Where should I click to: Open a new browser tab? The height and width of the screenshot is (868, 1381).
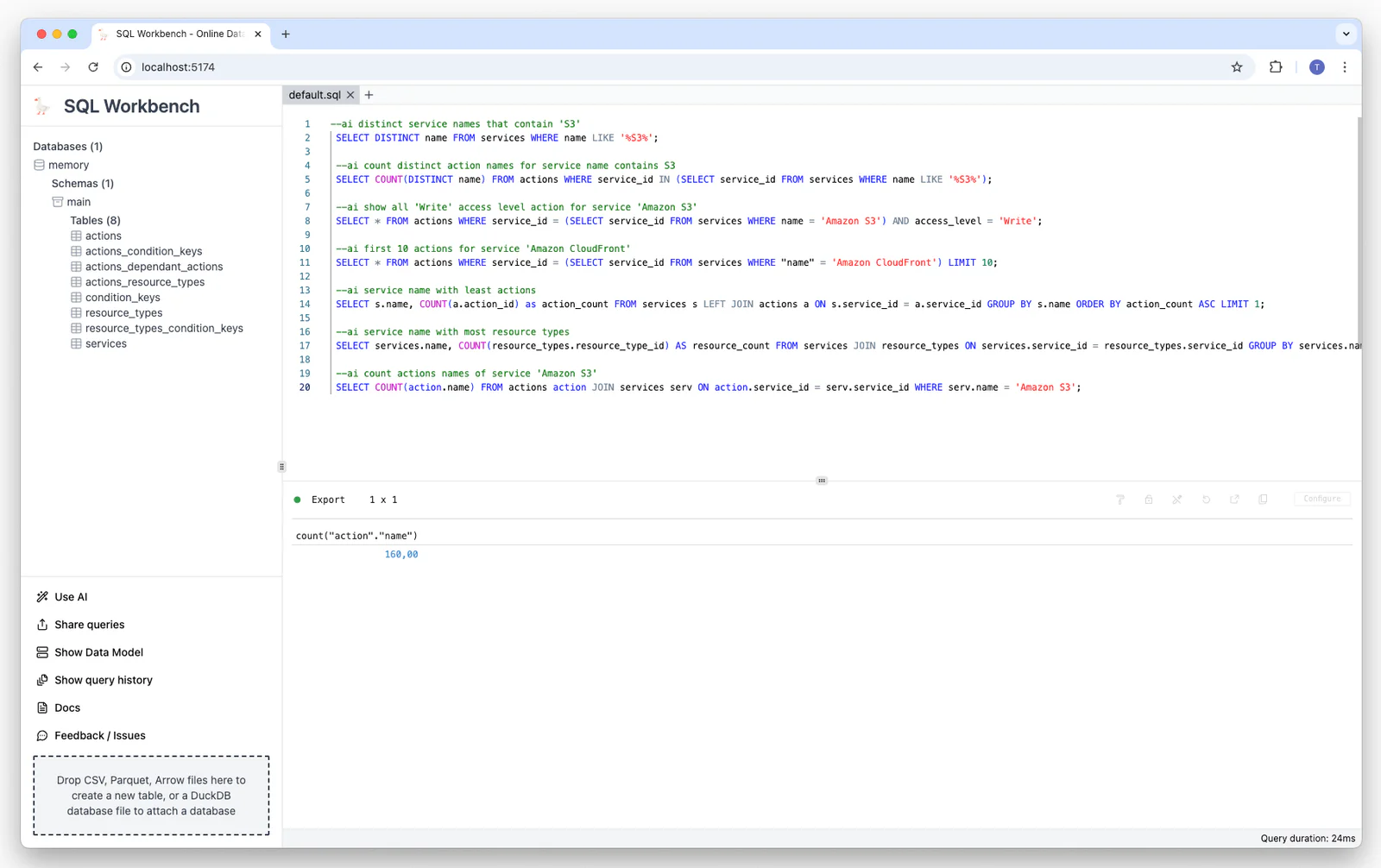[x=286, y=35]
